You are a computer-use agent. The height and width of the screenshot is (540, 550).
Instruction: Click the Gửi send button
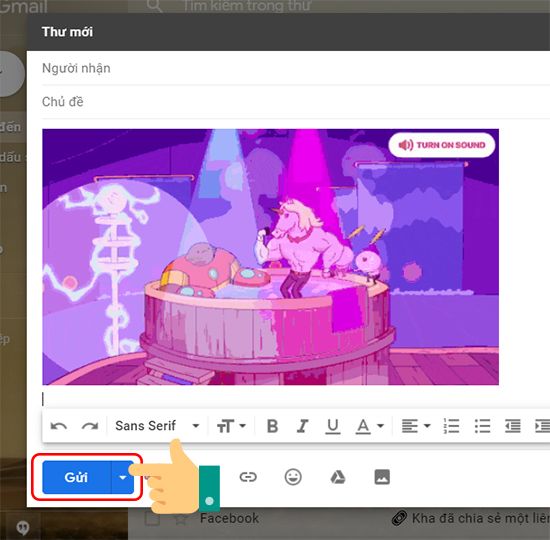(76, 477)
